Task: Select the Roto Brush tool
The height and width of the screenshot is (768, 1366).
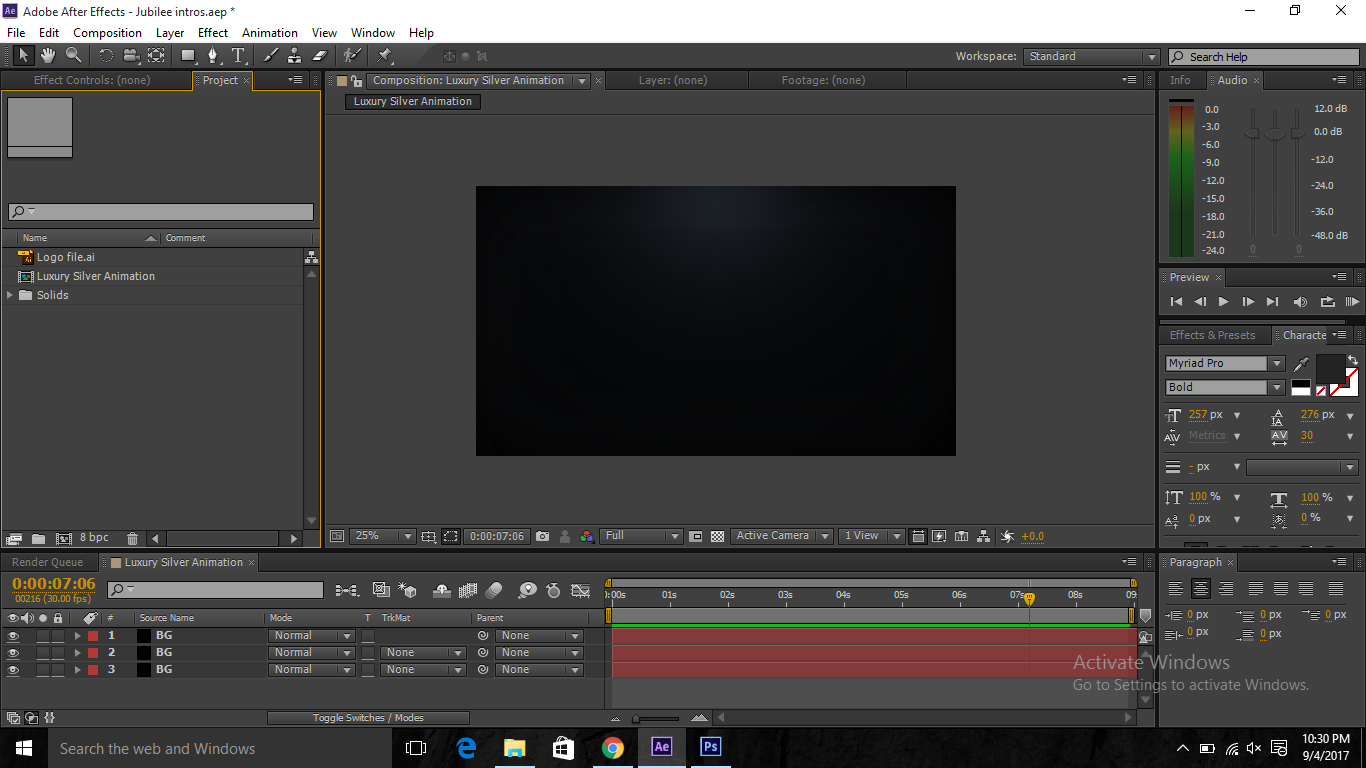Action: (352, 56)
